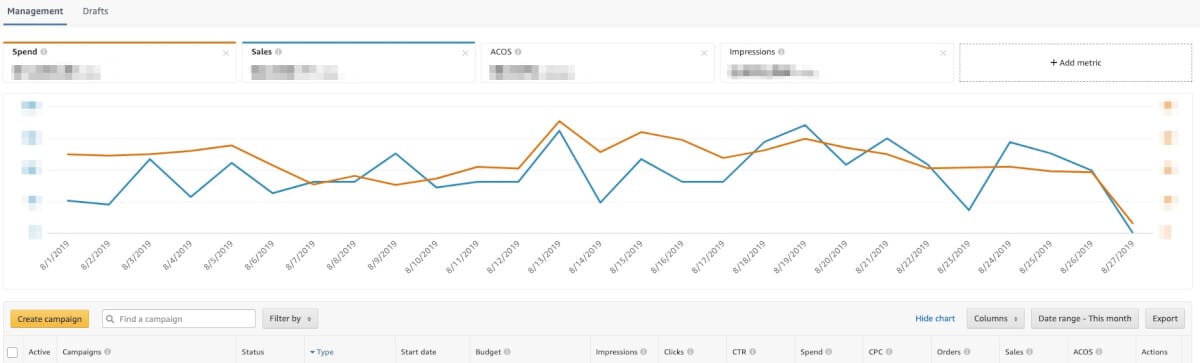Click the Sales column info icon
The width and height of the screenshot is (1200, 363).
[x=1030, y=352]
